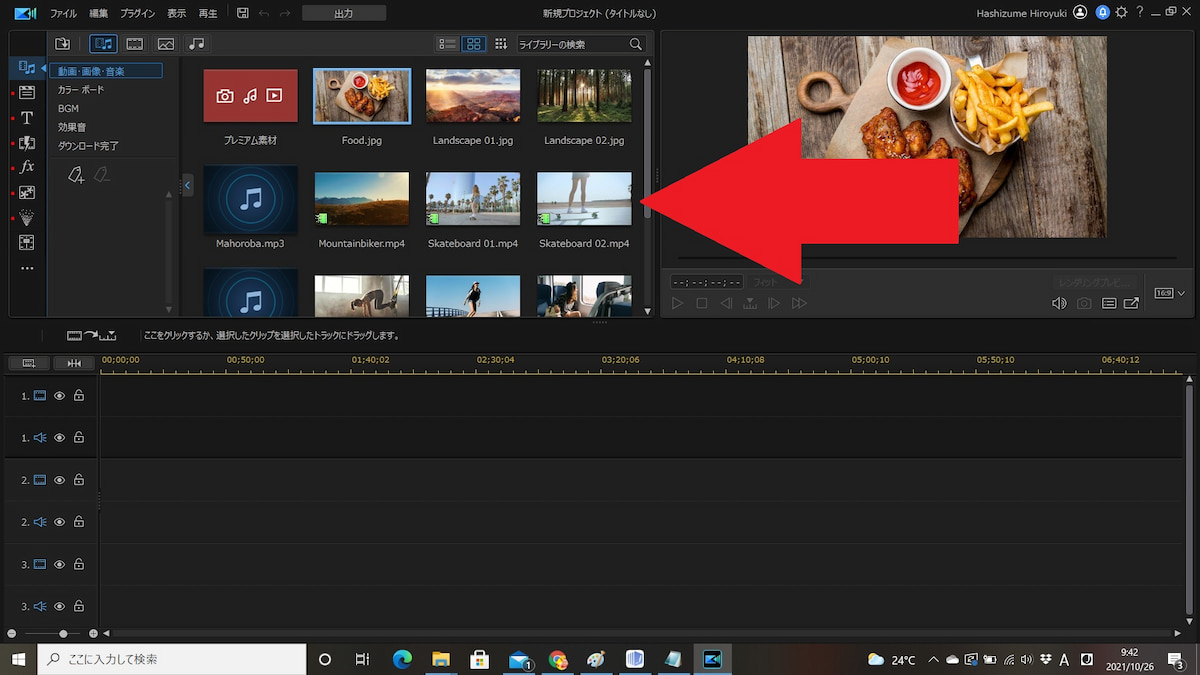Show more rooms via three-dots icon

[x=27, y=268]
